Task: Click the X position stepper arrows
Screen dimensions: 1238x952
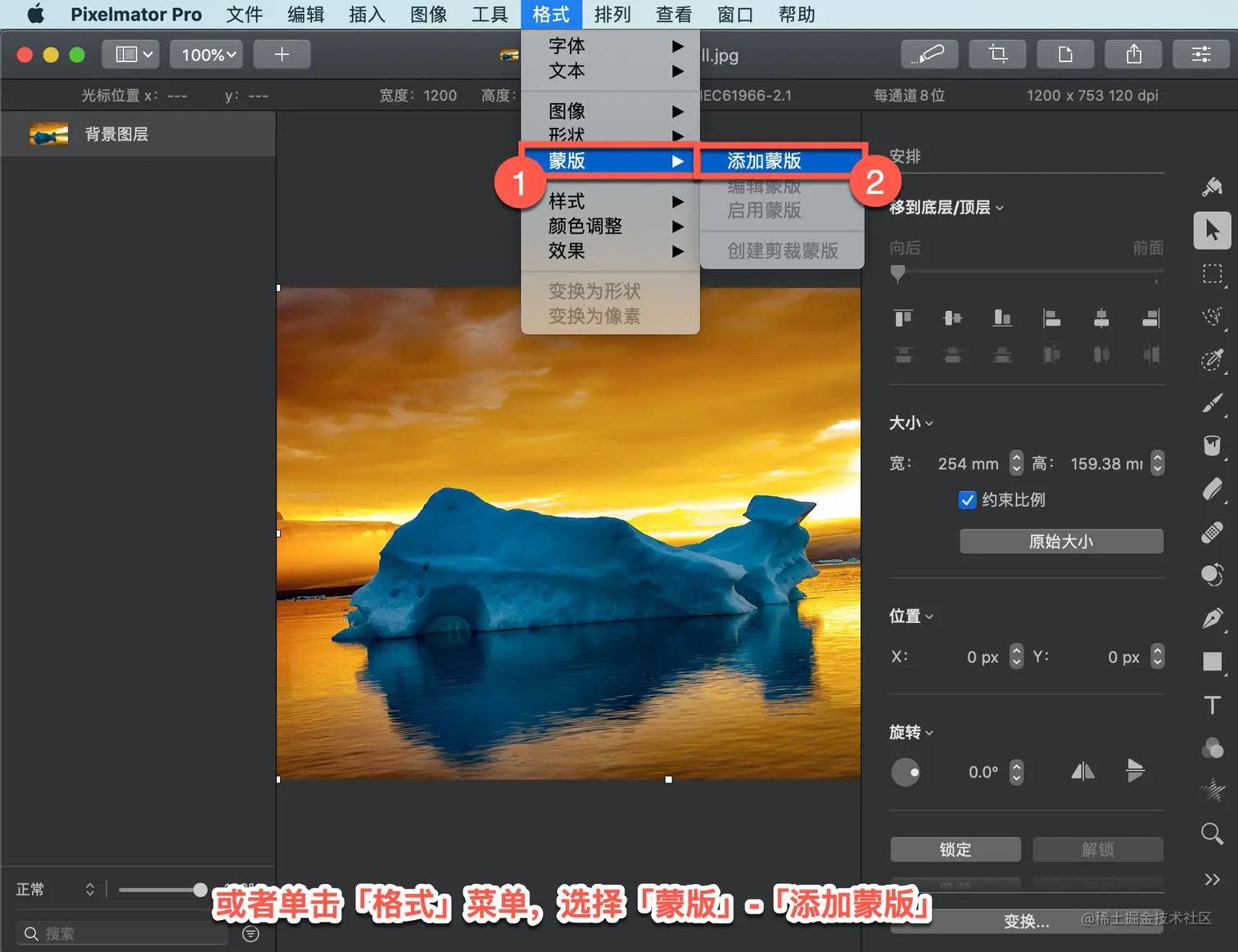Action: click(1016, 656)
